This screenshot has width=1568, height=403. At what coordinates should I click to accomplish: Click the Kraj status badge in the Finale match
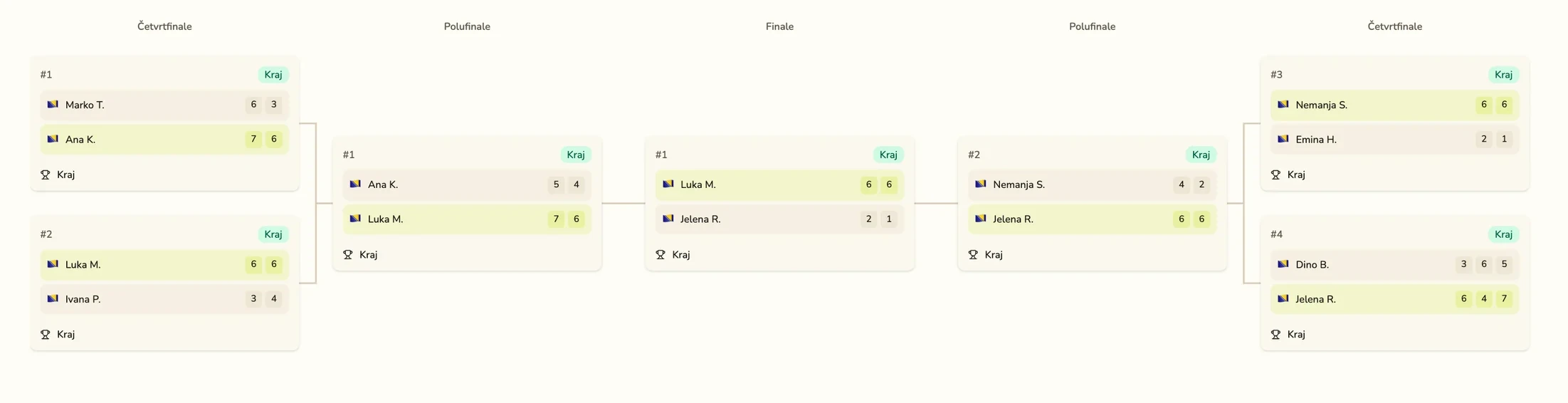pyautogui.click(x=888, y=155)
